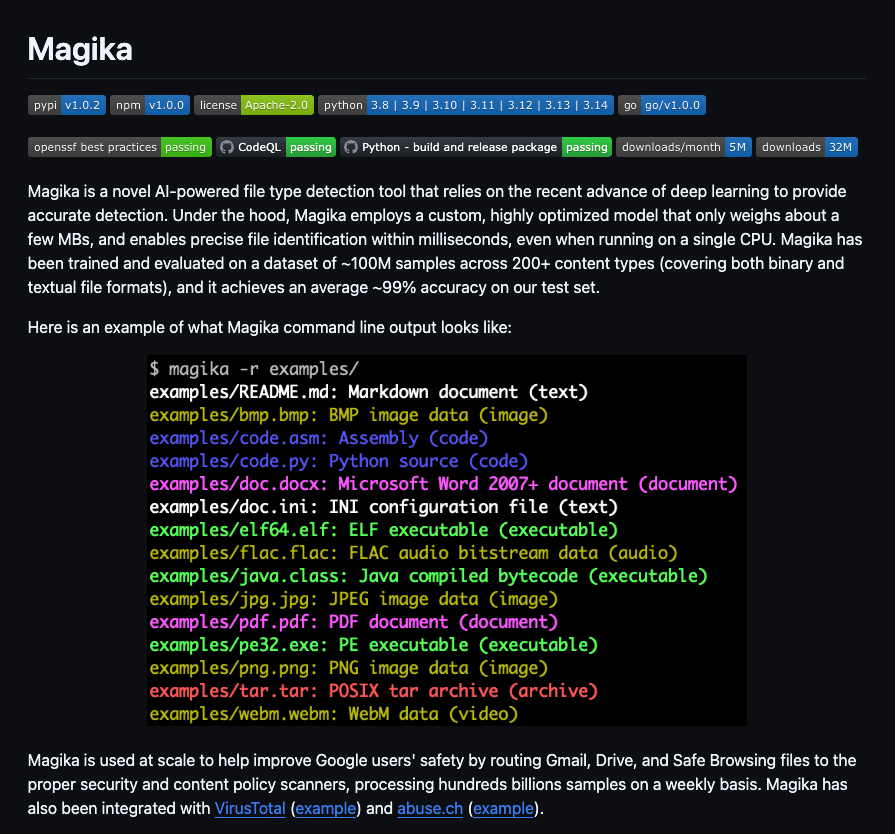Click the pypi v1.0.2 badge

[67, 105]
